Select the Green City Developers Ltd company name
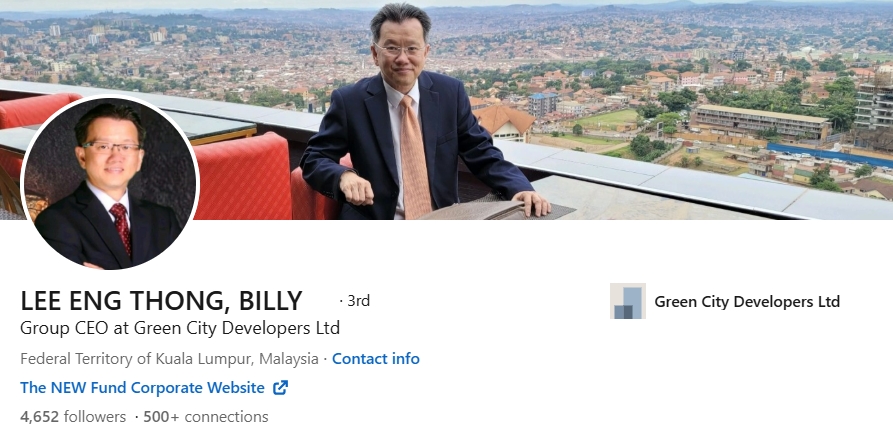The height and width of the screenshot is (431, 893). pyautogui.click(x=747, y=302)
